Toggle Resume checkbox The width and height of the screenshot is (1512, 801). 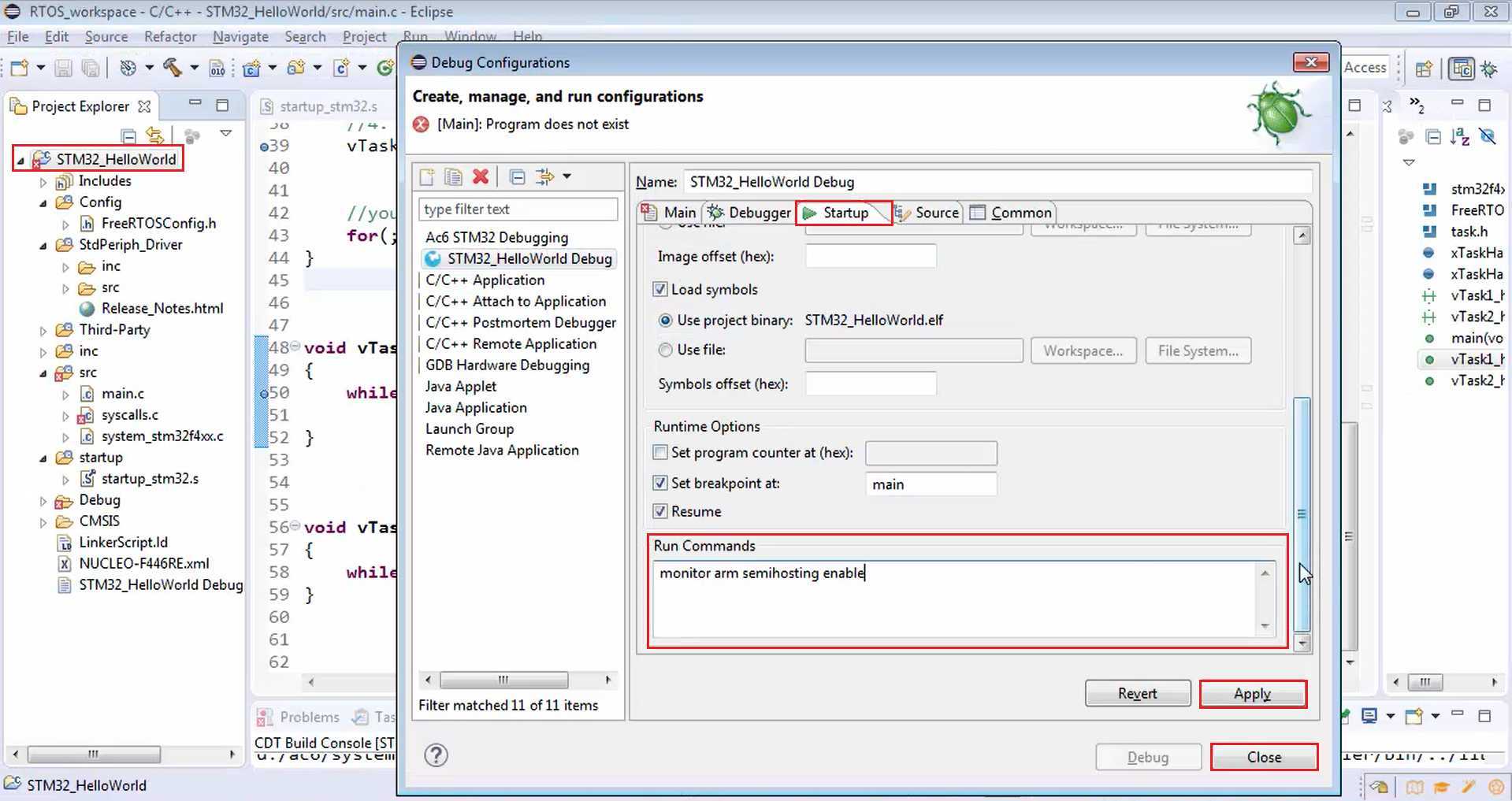pos(660,511)
